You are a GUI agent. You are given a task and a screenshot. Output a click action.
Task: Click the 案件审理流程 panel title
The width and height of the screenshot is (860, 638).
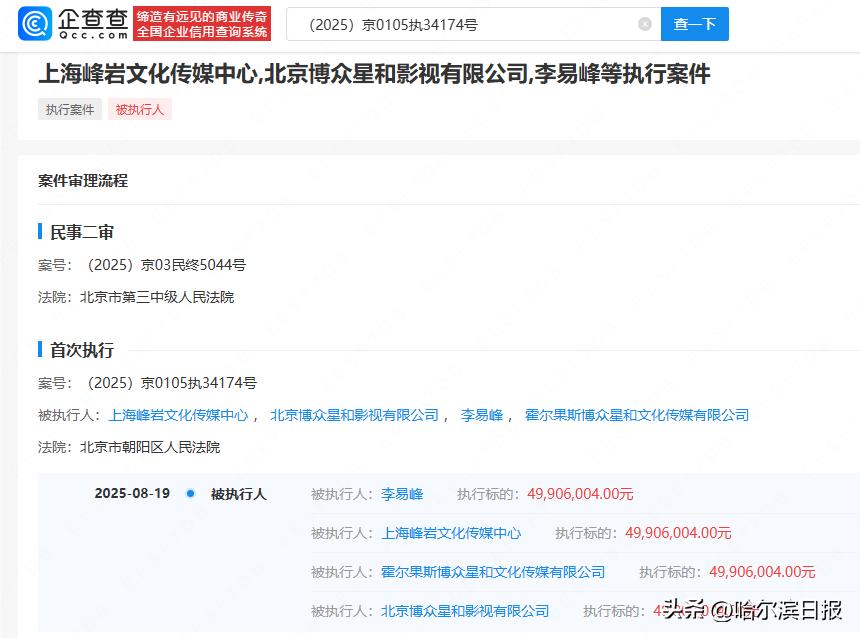(x=83, y=181)
